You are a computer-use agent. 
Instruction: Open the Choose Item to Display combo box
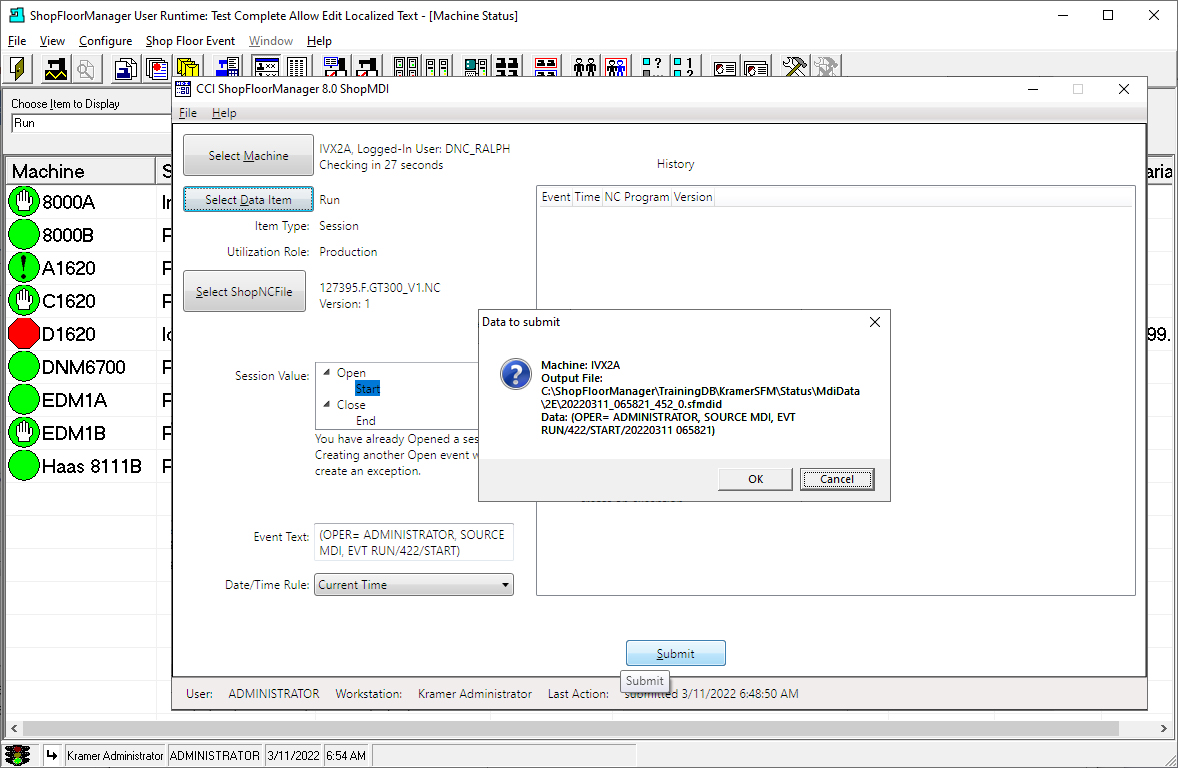point(92,123)
